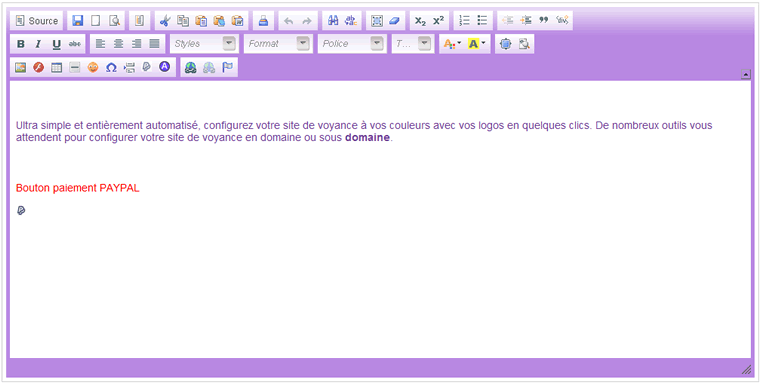The width and height of the screenshot is (760, 383).
Task: Center align the text
Action: tap(118, 44)
